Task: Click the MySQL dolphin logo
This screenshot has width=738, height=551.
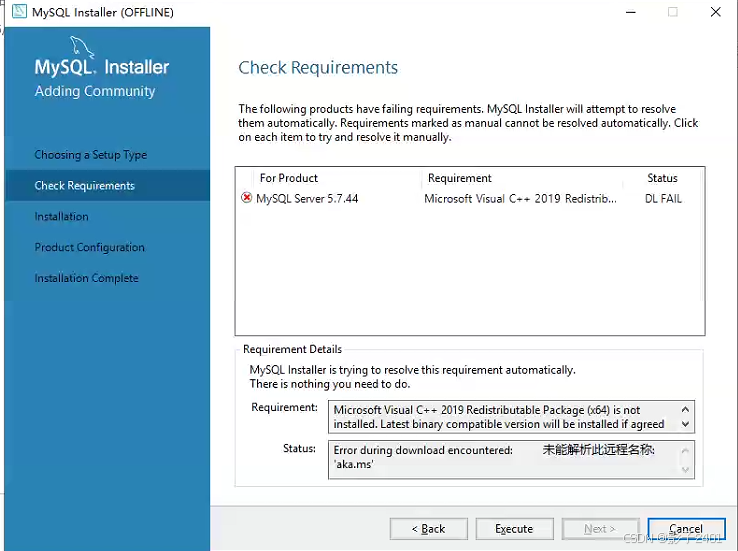Action: tap(82, 47)
